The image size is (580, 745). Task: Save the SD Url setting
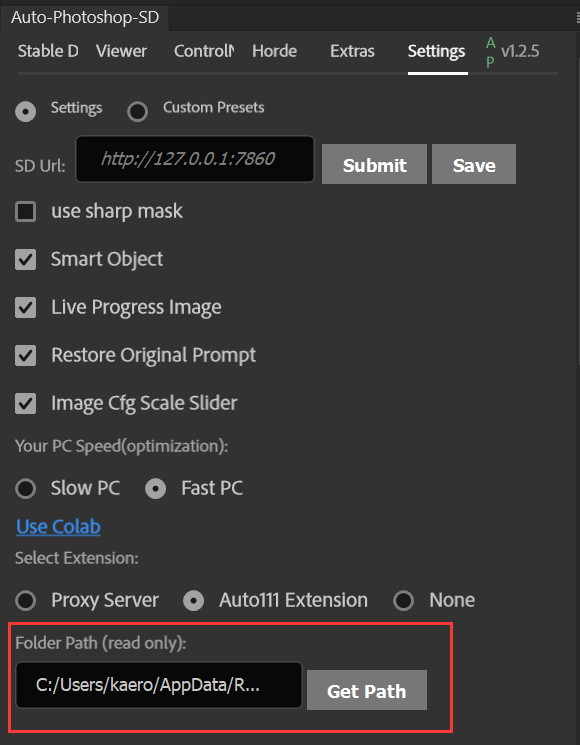474,164
